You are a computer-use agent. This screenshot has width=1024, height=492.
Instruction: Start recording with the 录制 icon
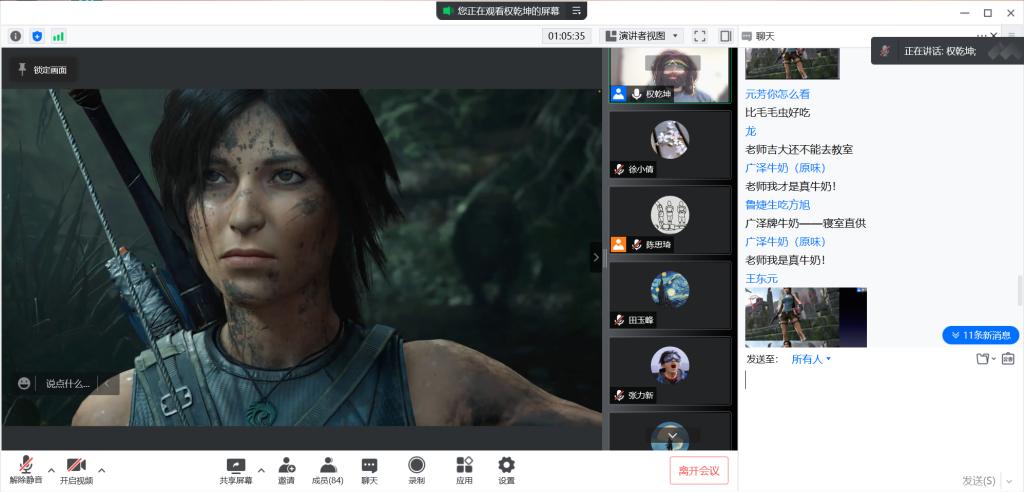click(x=416, y=465)
